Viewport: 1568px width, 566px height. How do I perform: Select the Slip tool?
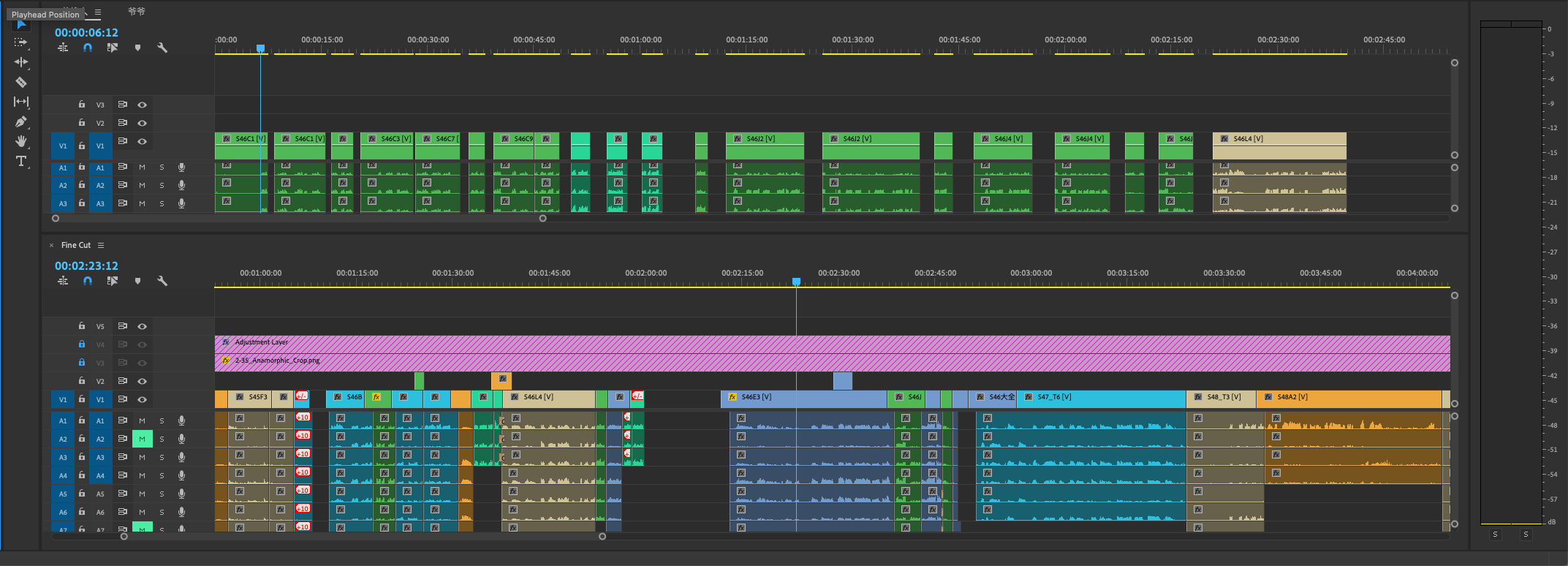tap(21, 102)
